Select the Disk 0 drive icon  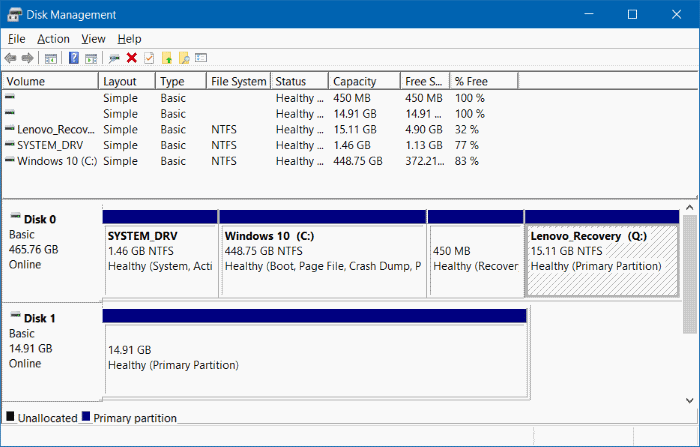click(x=16, y=216)
